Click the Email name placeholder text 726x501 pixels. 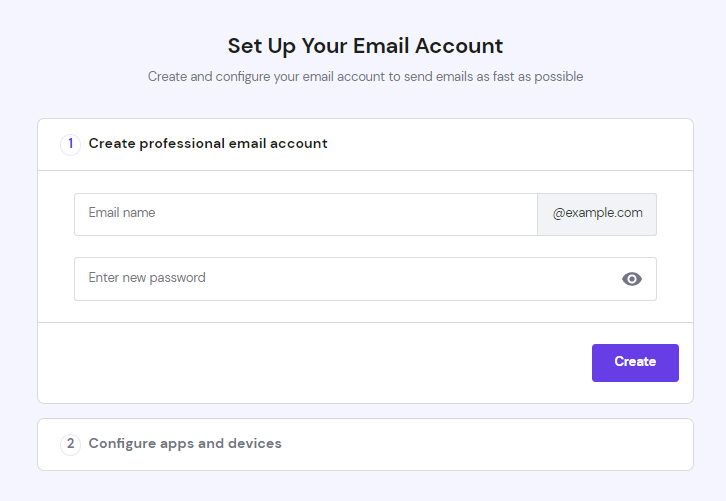click(122, 213)
